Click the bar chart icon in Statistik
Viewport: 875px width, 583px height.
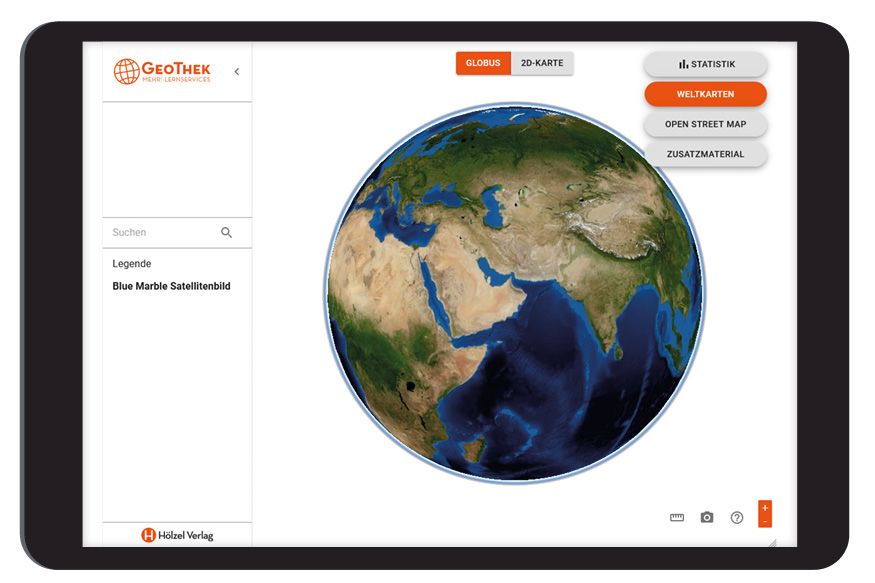[683, 64]
